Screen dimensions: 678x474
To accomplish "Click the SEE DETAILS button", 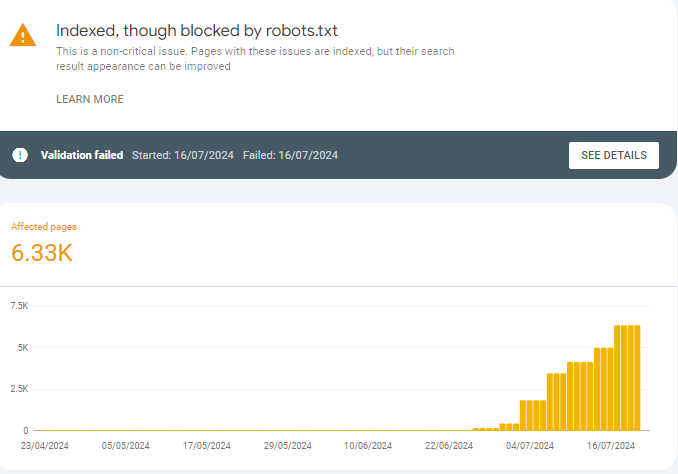I will [x=614, y=155].
